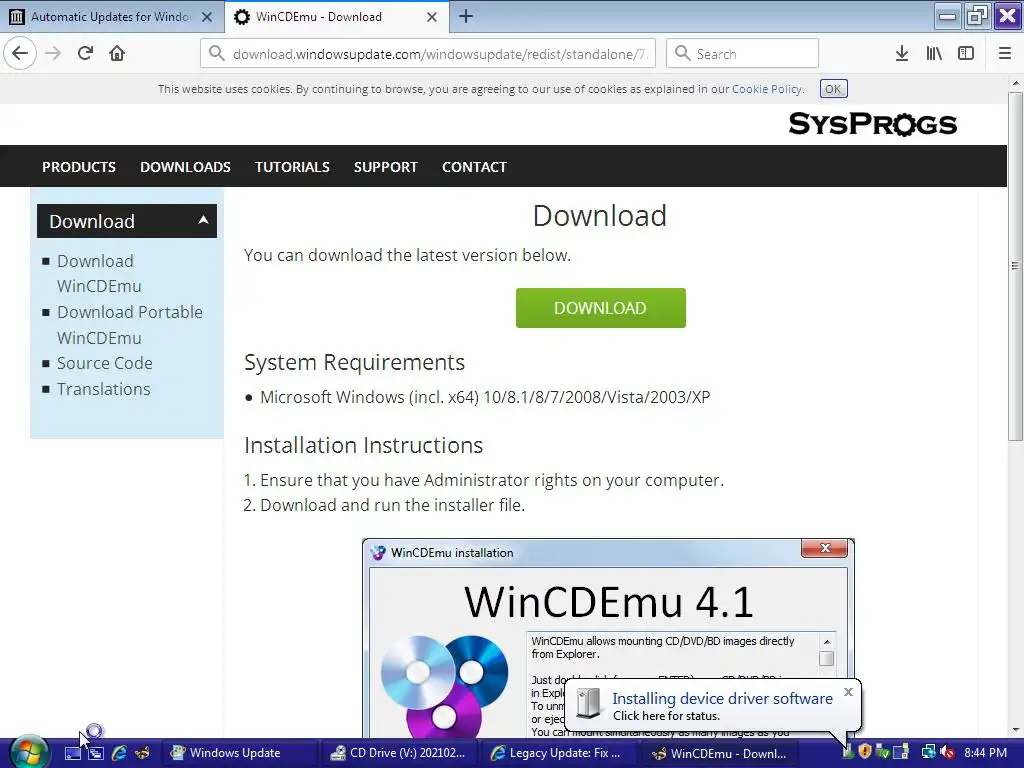Viewport: 1024px width, 768px height.
Task: Go back to the previous page
Action: click(x=20, y=54)
